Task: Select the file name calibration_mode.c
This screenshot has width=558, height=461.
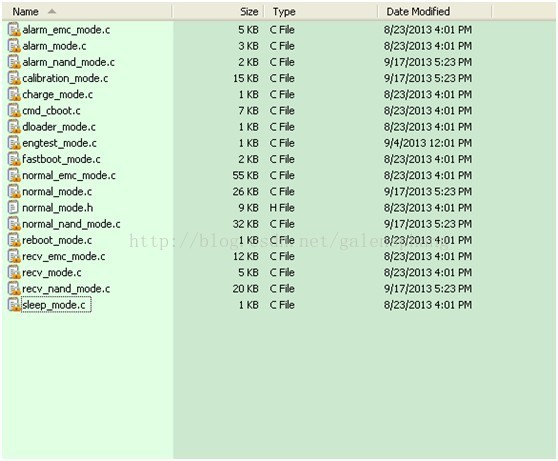Action: point(65,79)
